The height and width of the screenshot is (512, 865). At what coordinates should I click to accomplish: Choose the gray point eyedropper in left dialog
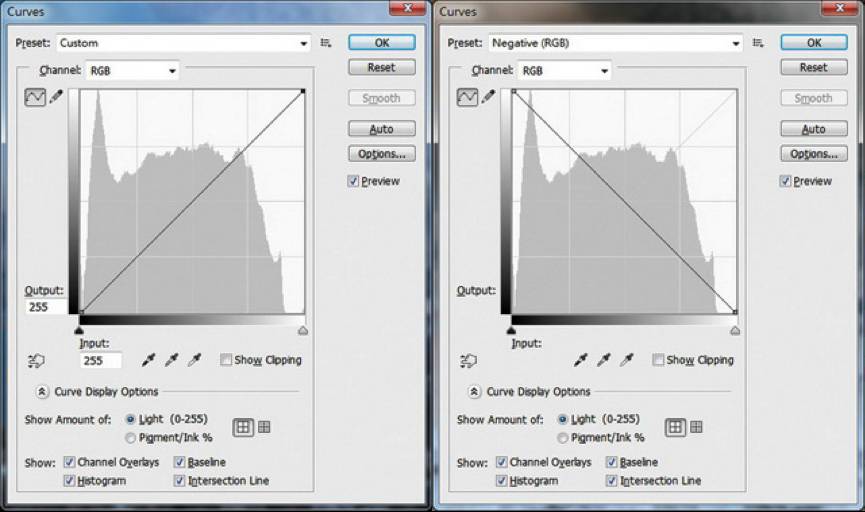[172, 360]
